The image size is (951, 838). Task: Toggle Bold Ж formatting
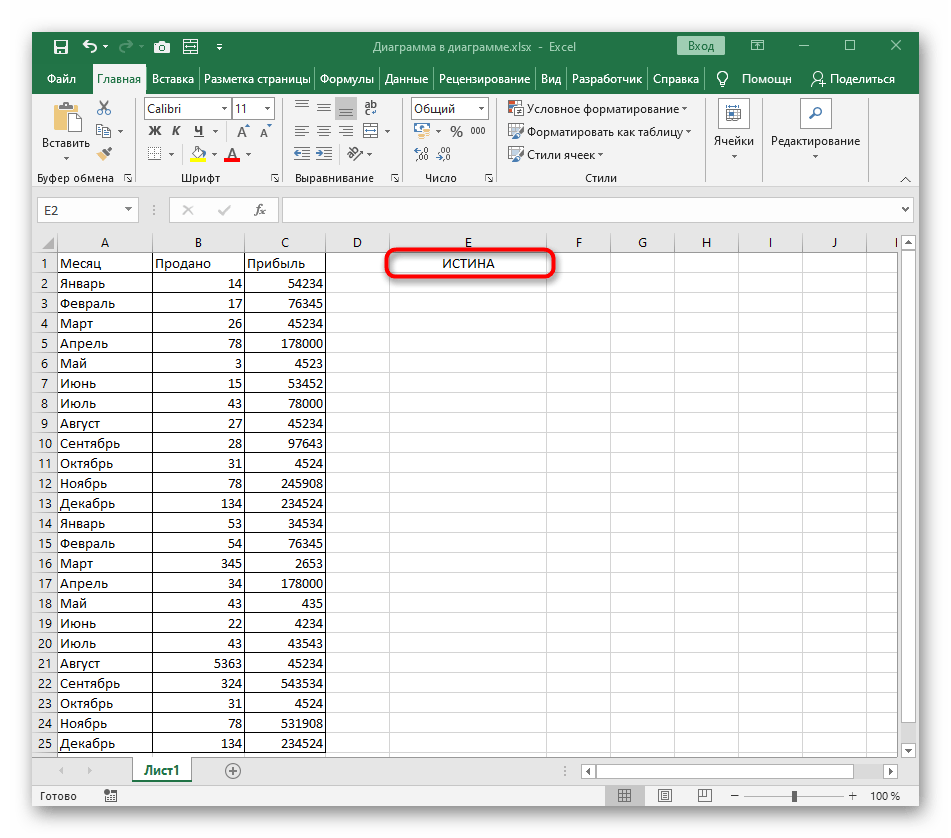point(155,131)
